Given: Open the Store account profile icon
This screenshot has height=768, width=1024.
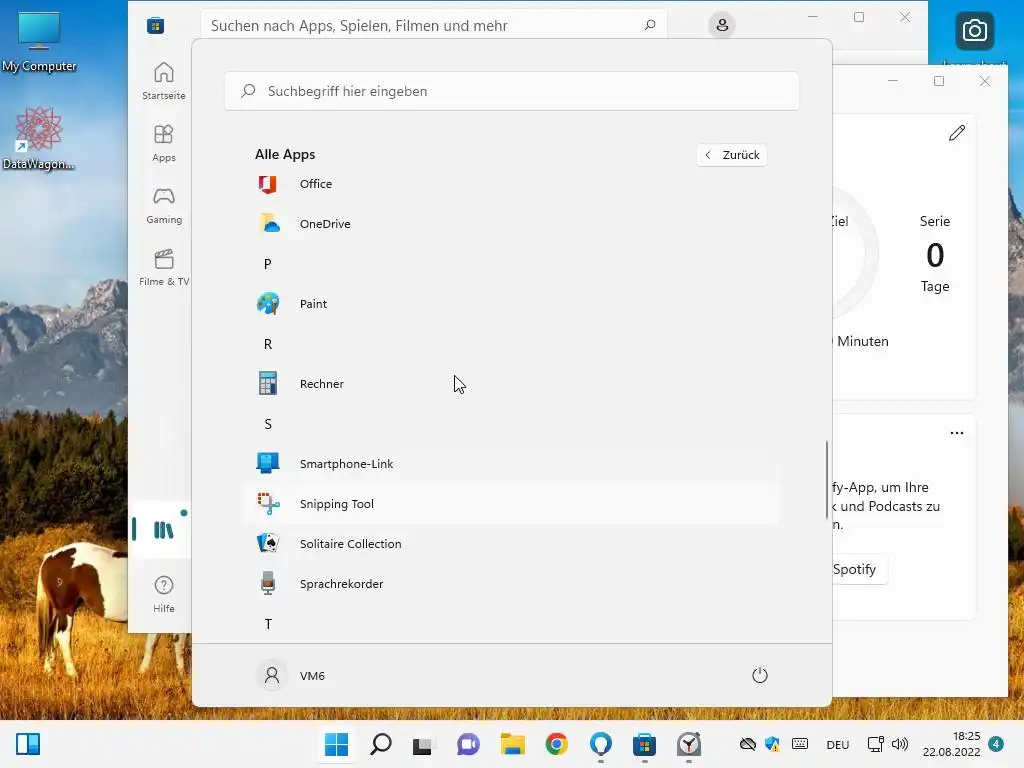Looking at the screenshot, I should pos(722,25).
